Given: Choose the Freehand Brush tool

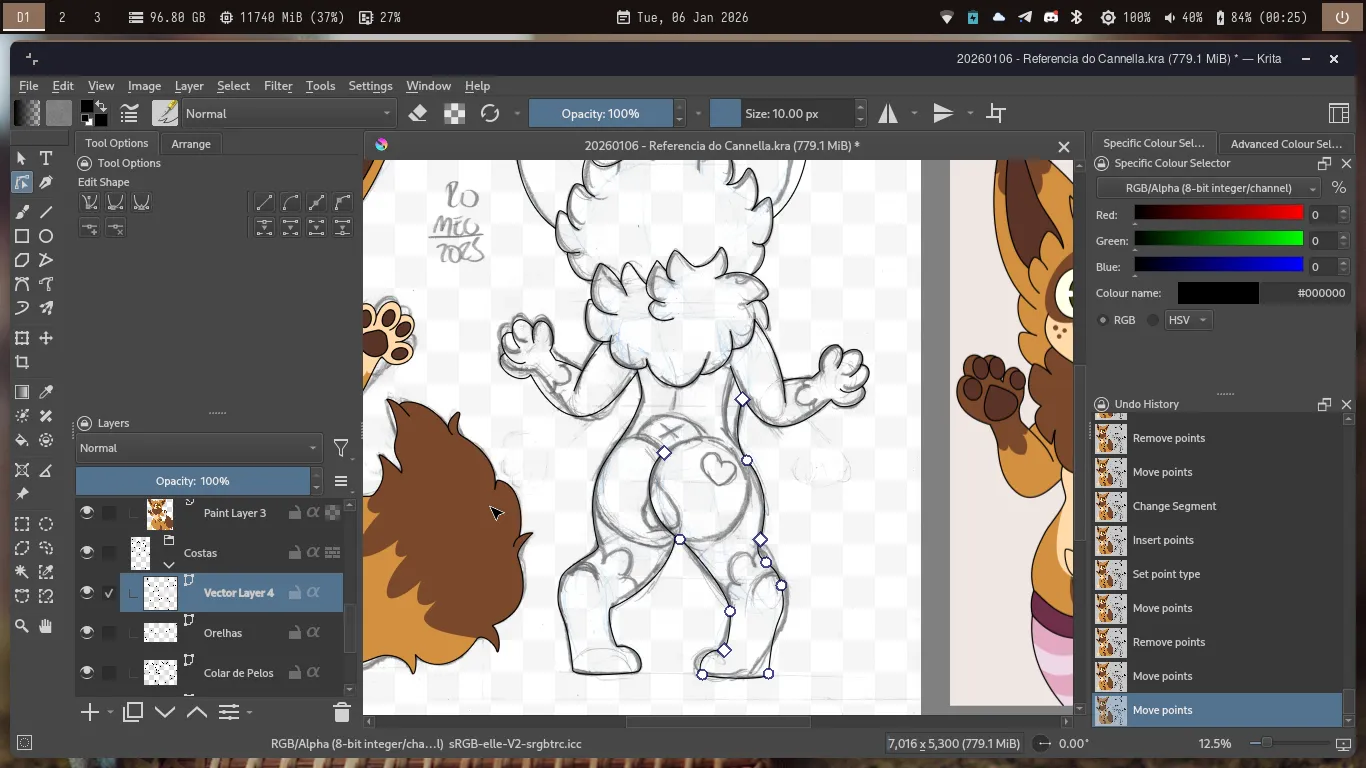Looking at the screenshot, I should click(x=22, y=212).
